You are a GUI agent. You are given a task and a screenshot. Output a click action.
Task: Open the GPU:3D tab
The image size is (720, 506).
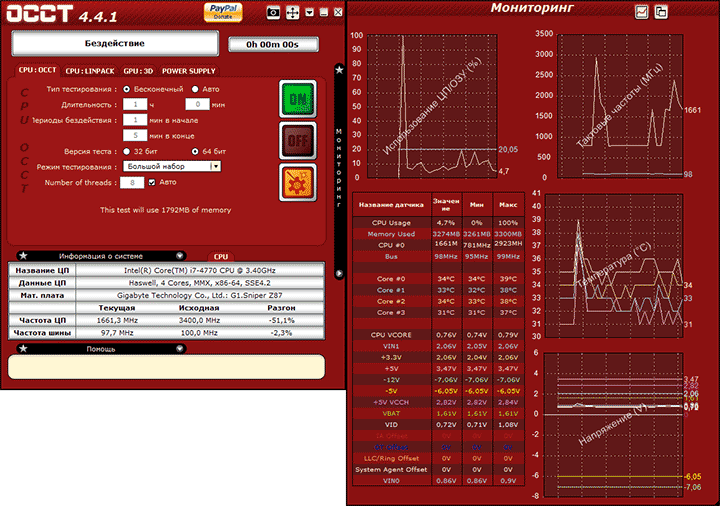click(x=138, y=71)
